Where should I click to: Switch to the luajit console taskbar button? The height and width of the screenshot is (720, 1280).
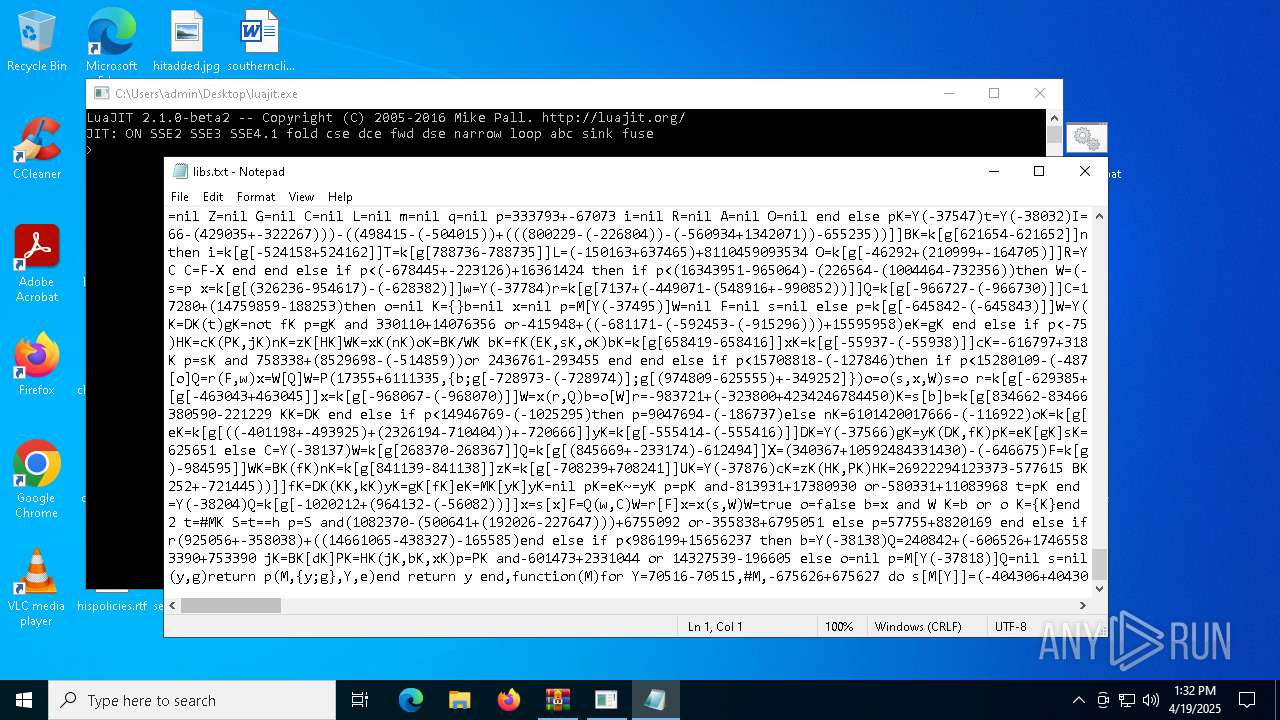pyautogui.click(x=606, y=700)
